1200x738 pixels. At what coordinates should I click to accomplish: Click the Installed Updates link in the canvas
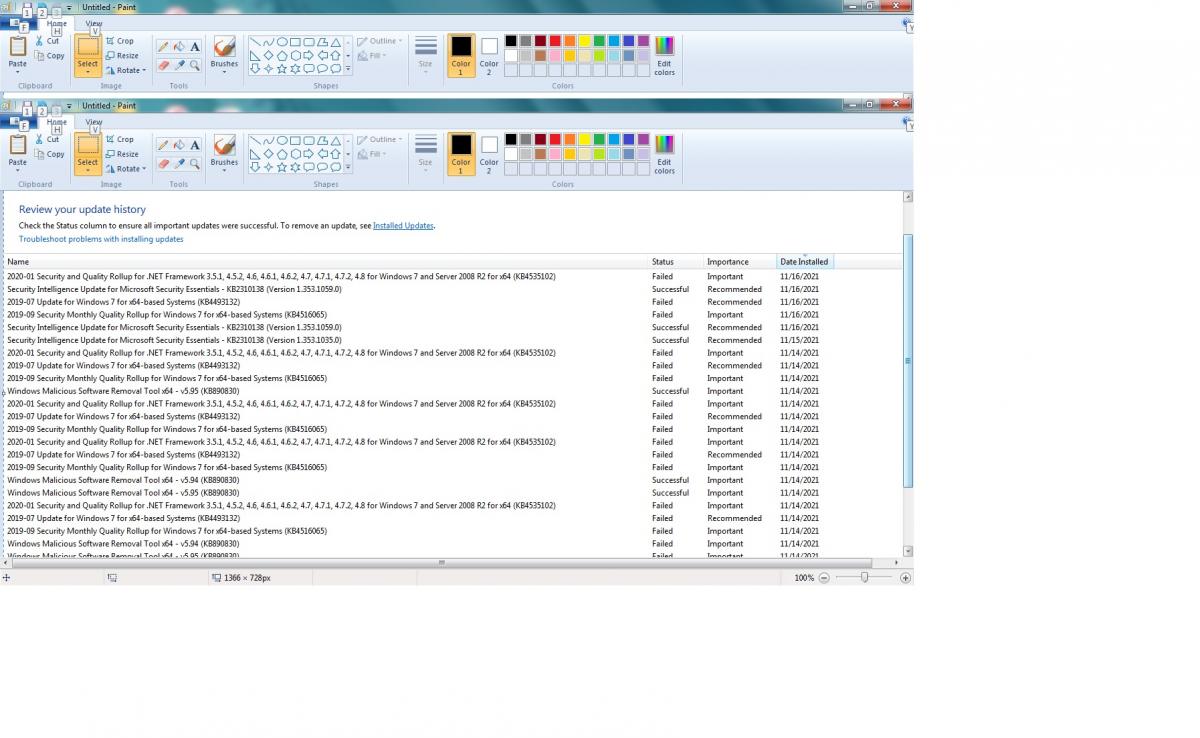click(x=403, y=226)
